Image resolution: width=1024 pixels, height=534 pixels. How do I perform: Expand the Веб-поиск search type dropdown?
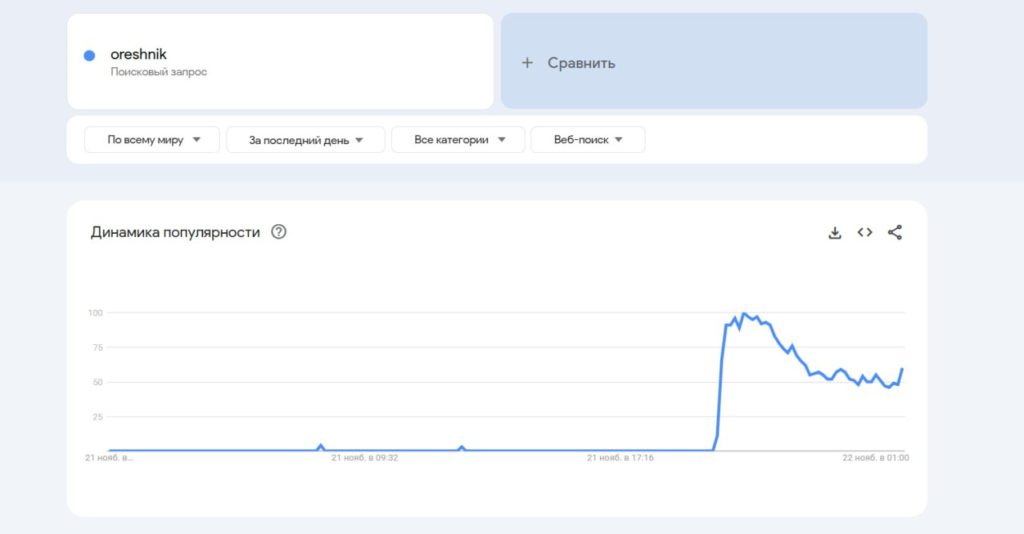(588, 140)
